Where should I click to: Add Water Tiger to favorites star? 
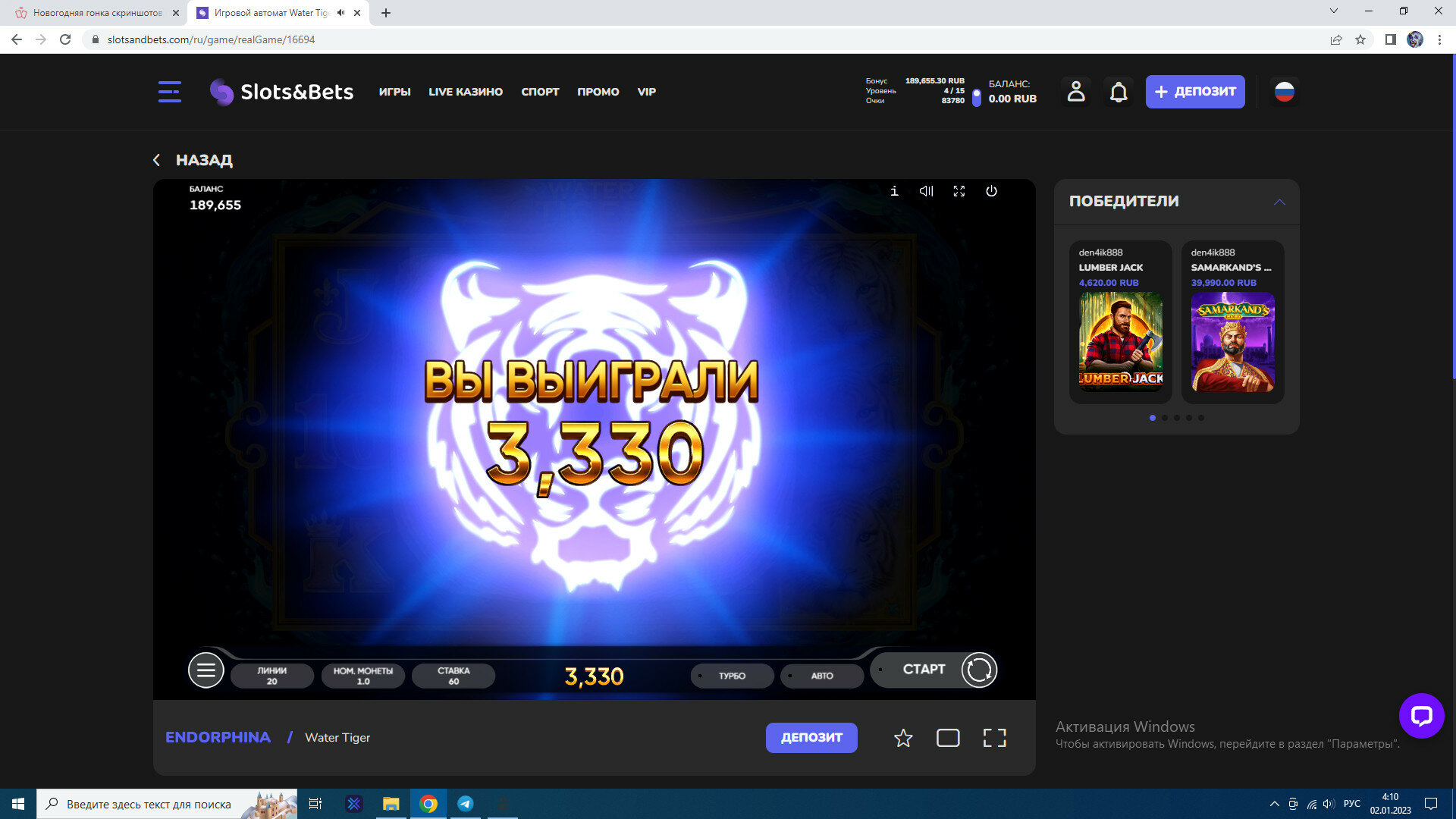(902, 738)
